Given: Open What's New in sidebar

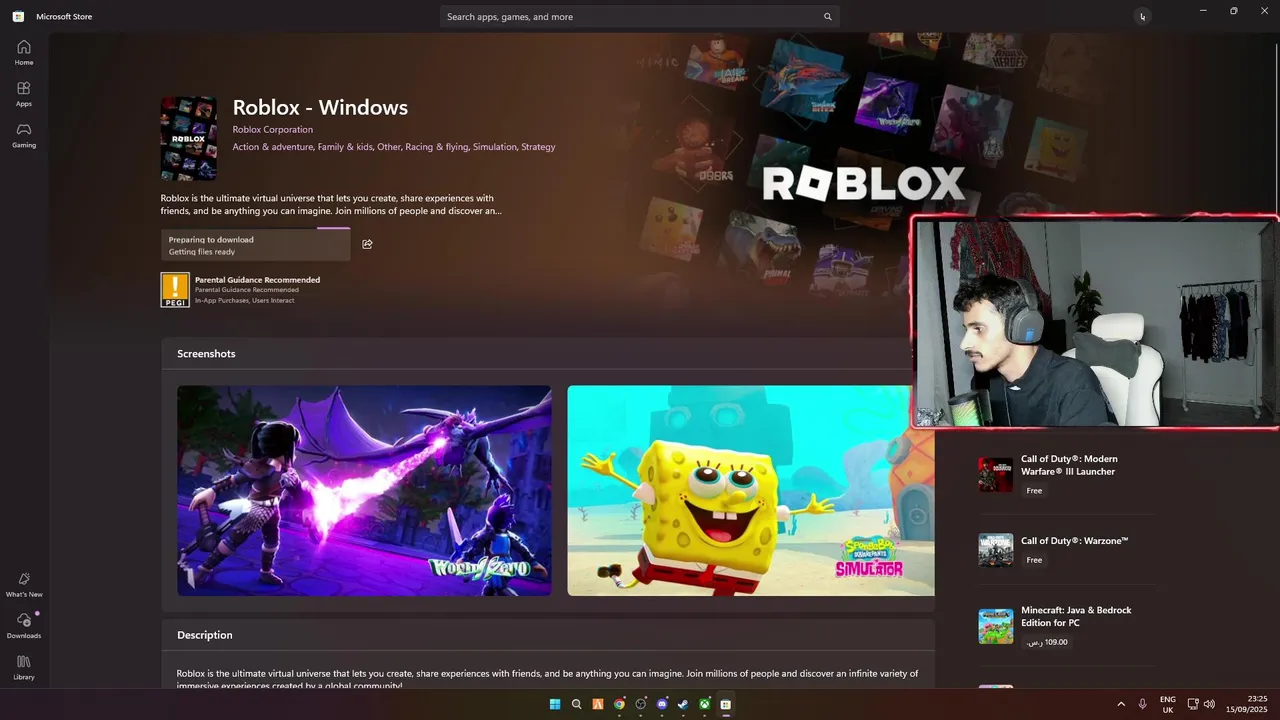Looking at the screenshot, I should 24,585.
